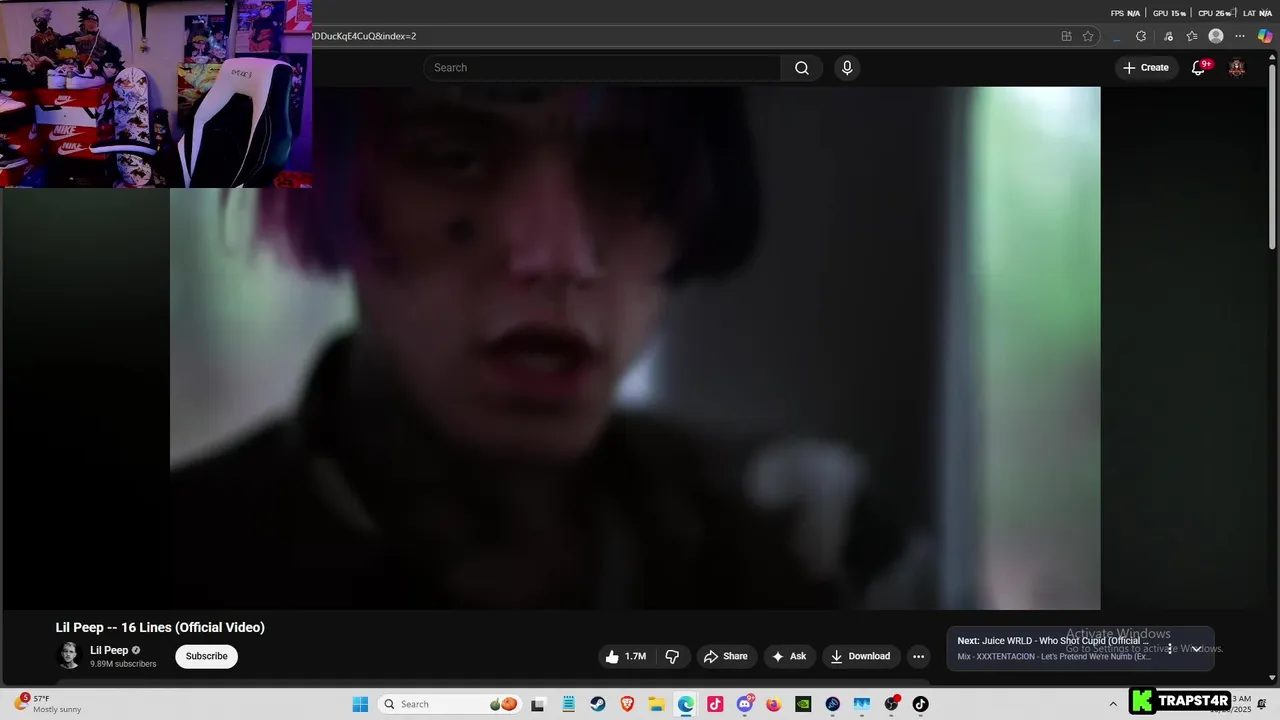Click the video title text
This screenshot has height=720, width=1280.
coord(160,627)
